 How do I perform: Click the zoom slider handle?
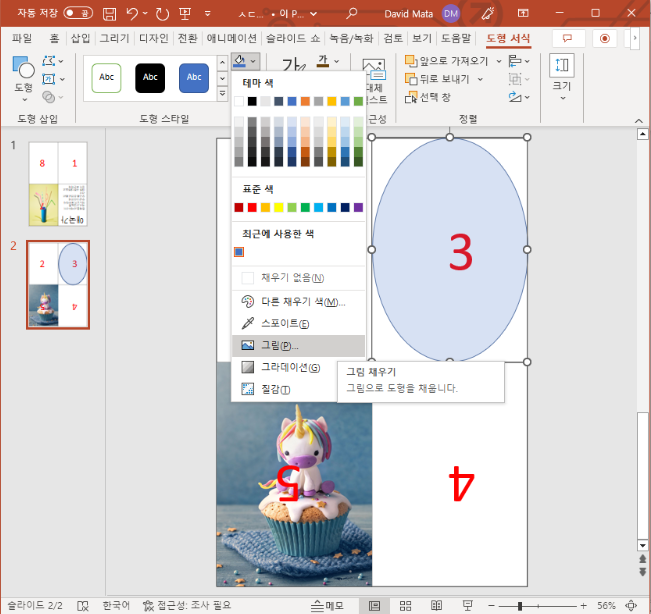click(x=519, y=606)
